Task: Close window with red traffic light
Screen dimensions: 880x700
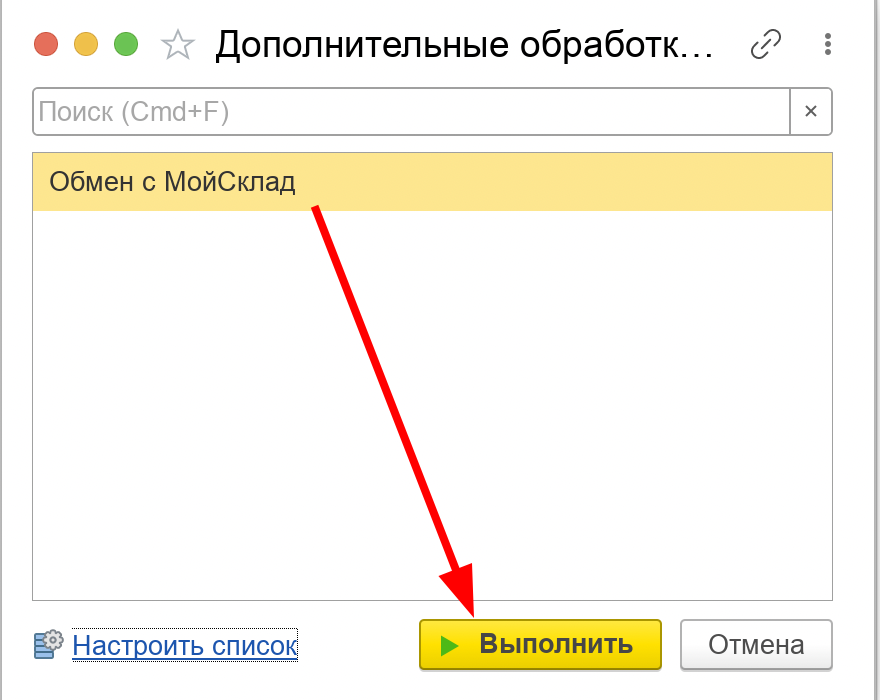Action: pos(46,44)
